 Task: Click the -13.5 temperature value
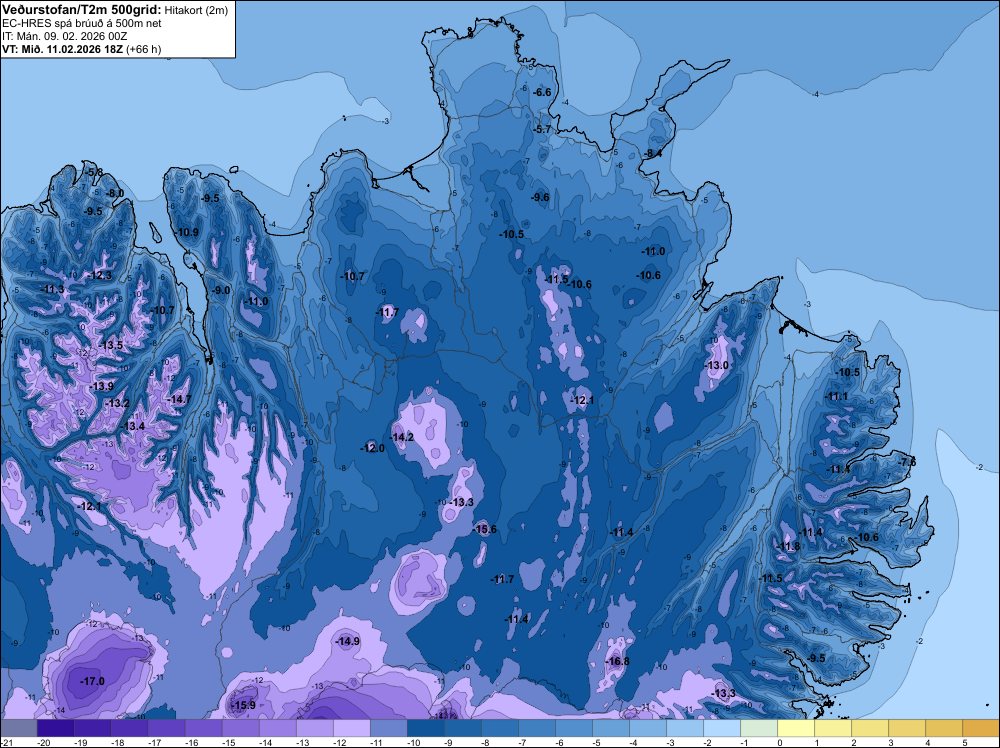110,345
